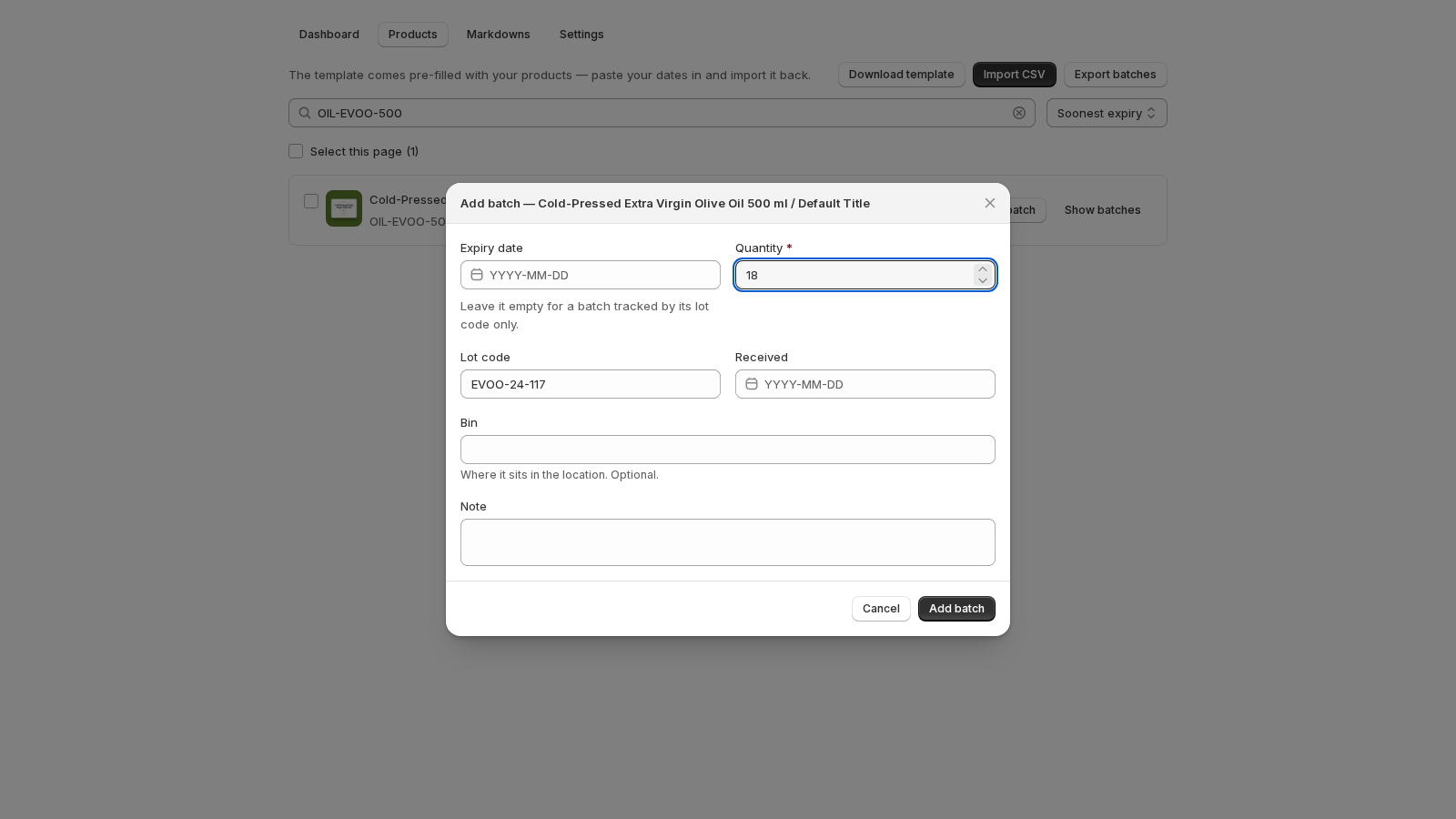Open the Dashboard tab
The height and width of the screenshot is (819, 1456).
coord(329,35)
